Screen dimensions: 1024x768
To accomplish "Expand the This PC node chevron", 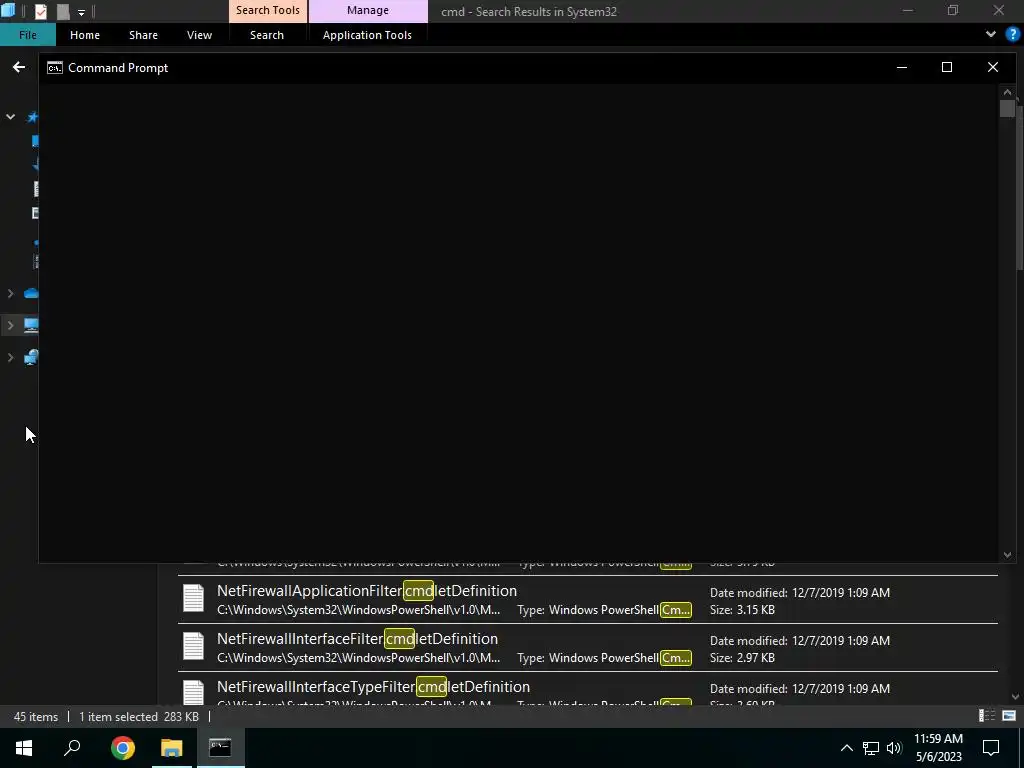I will [10, 325].
